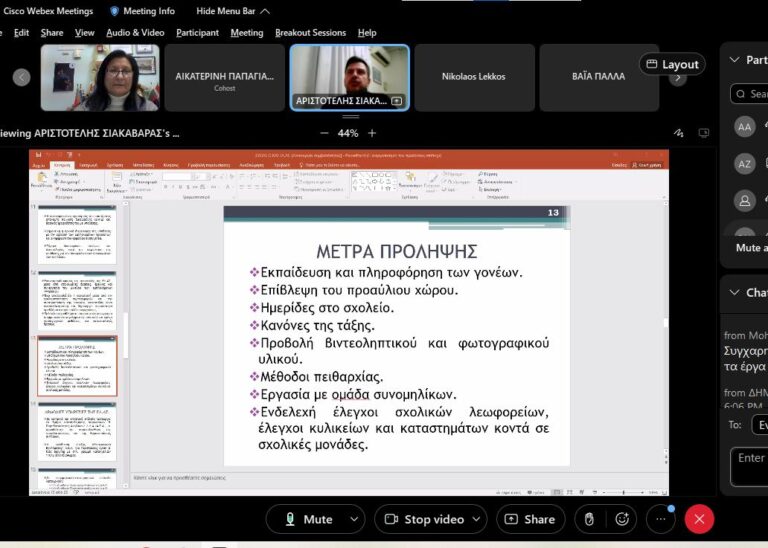Zoom out the shared content view
Viewport: 768px width, 548px height.
click(x=324, y=133)
